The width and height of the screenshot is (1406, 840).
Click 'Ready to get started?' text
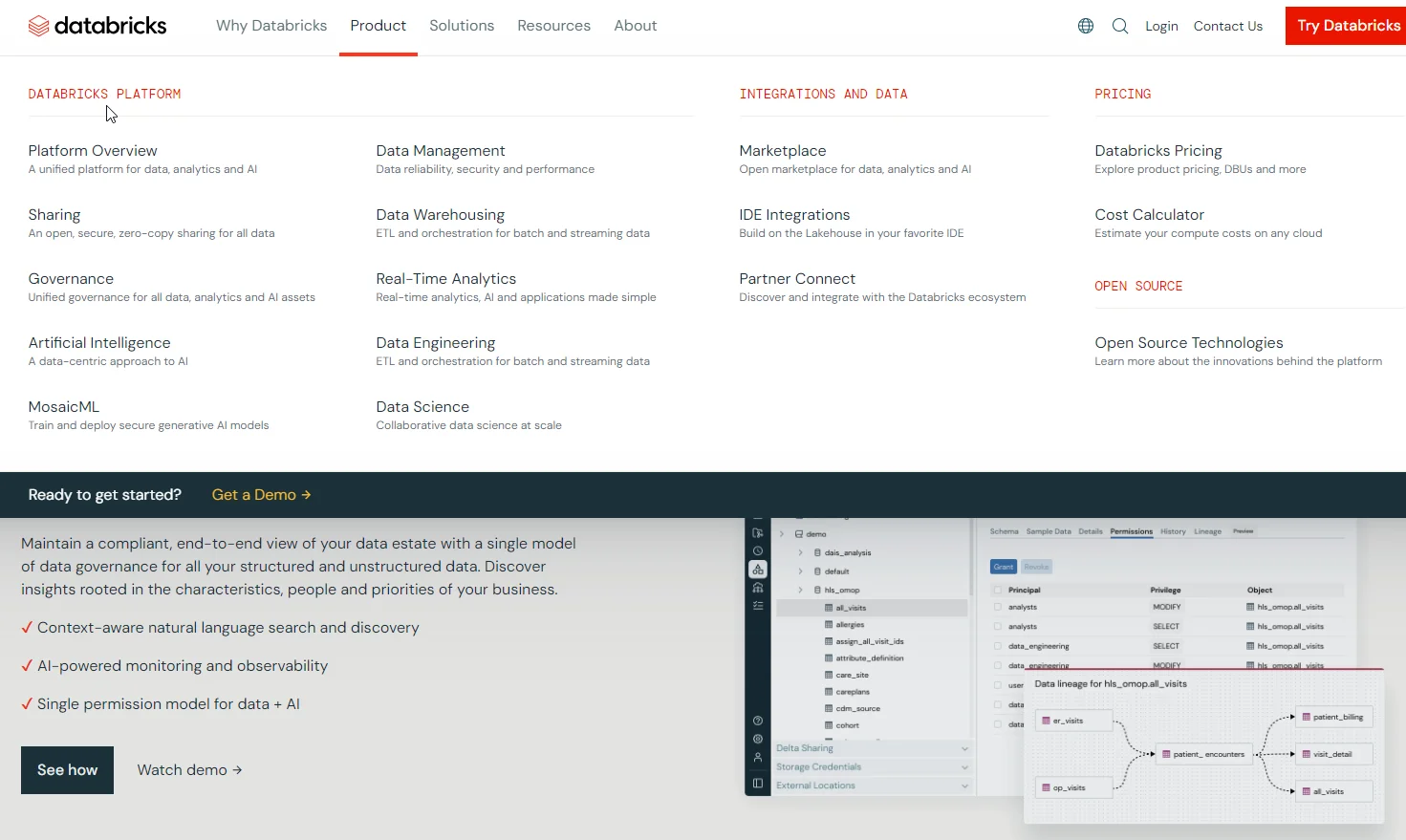point(105,495)
